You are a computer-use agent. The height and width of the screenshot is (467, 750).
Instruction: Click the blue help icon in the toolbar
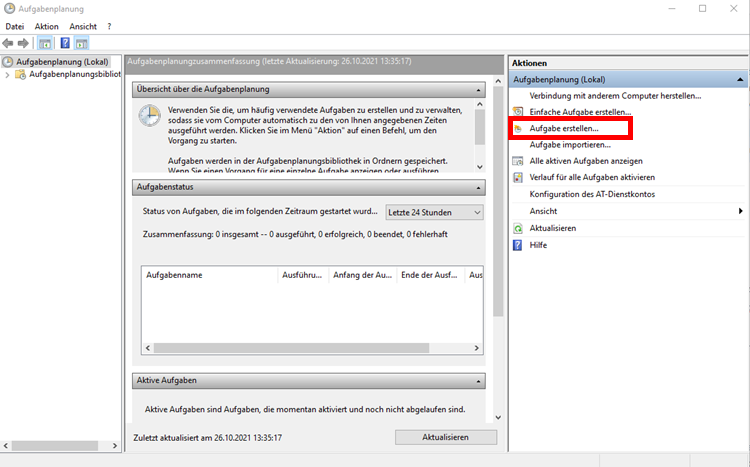point(65,43)
